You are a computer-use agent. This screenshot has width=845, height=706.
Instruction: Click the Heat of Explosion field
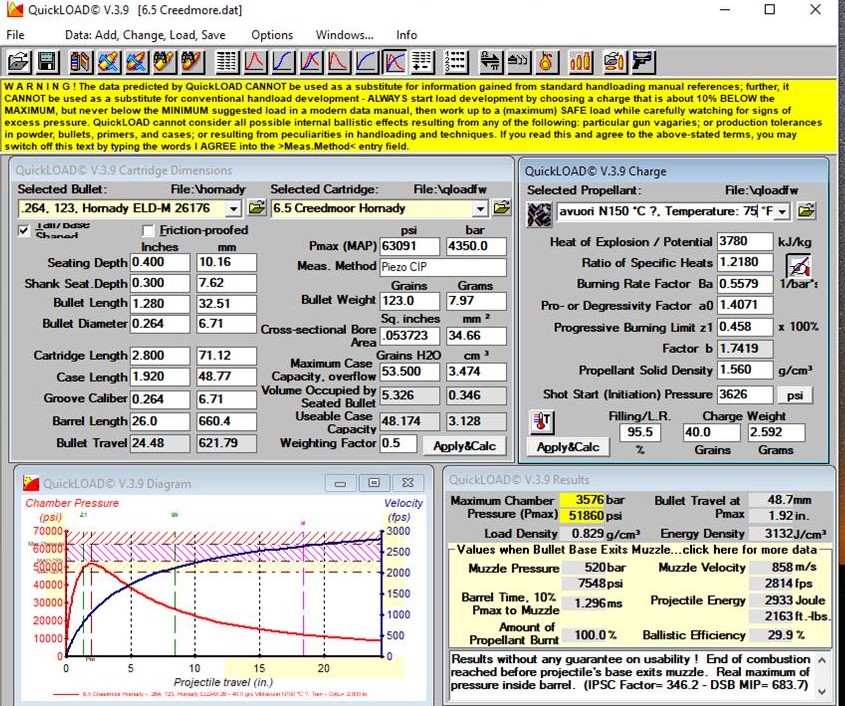(x=745, y=241)
